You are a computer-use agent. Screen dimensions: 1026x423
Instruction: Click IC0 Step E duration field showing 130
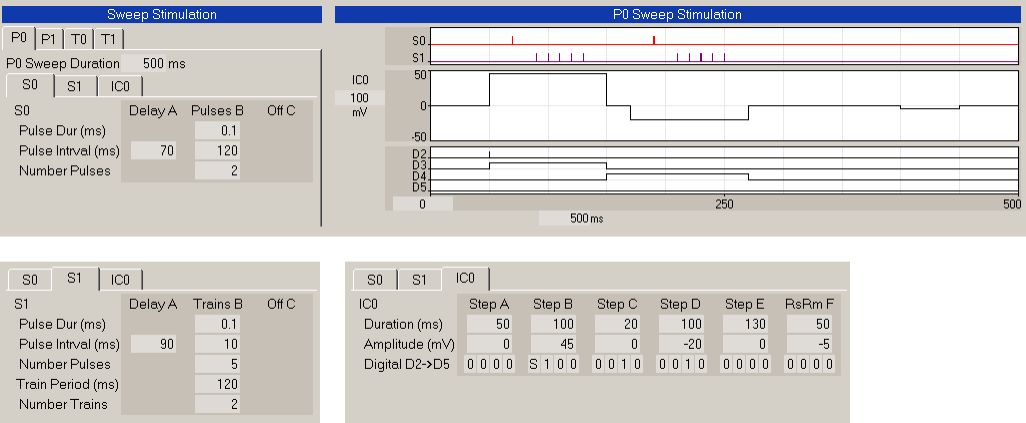coord(746,324)
